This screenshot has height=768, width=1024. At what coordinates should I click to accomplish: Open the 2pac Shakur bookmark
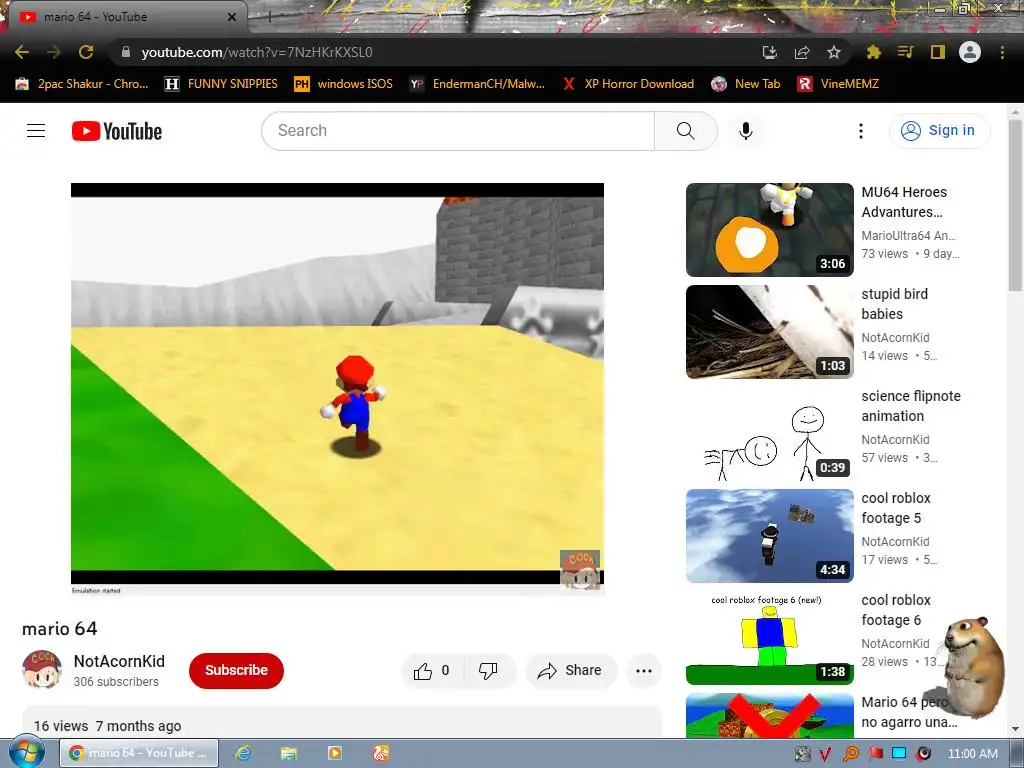pyautogui.click(x=82, y=84)
